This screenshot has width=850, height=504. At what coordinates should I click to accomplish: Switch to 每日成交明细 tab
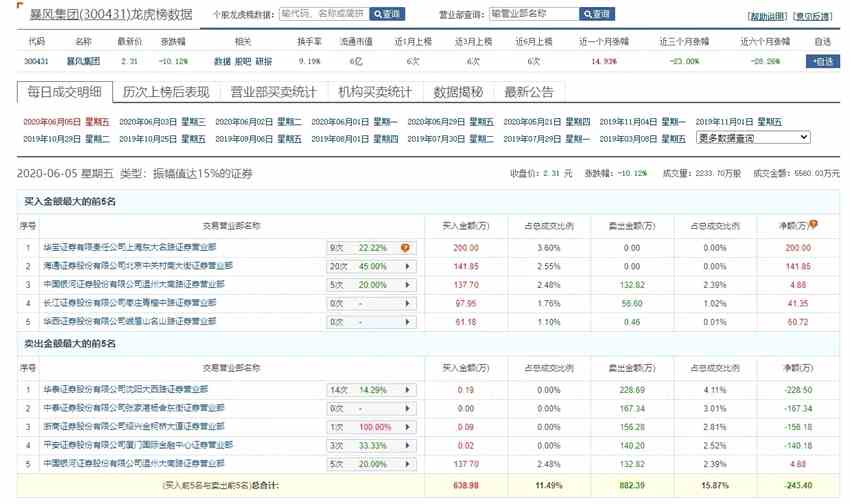coord(65,92)
